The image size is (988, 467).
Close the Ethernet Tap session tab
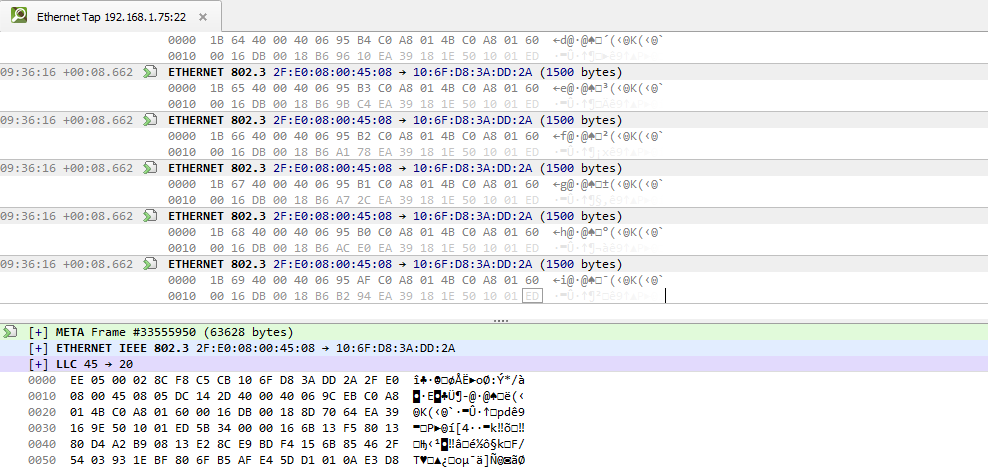tap(203, 17)
